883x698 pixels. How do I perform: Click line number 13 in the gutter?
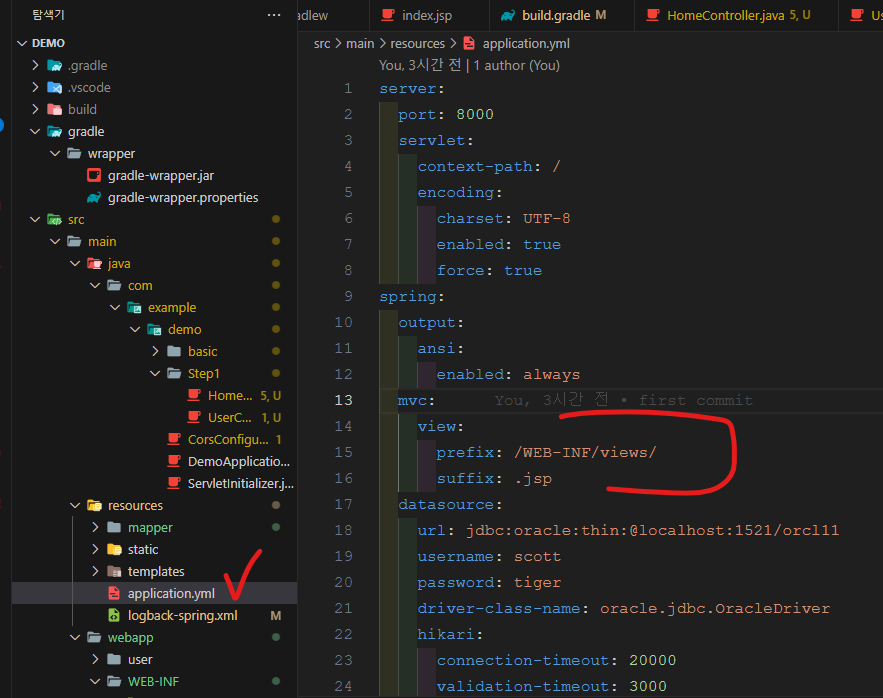343,400
